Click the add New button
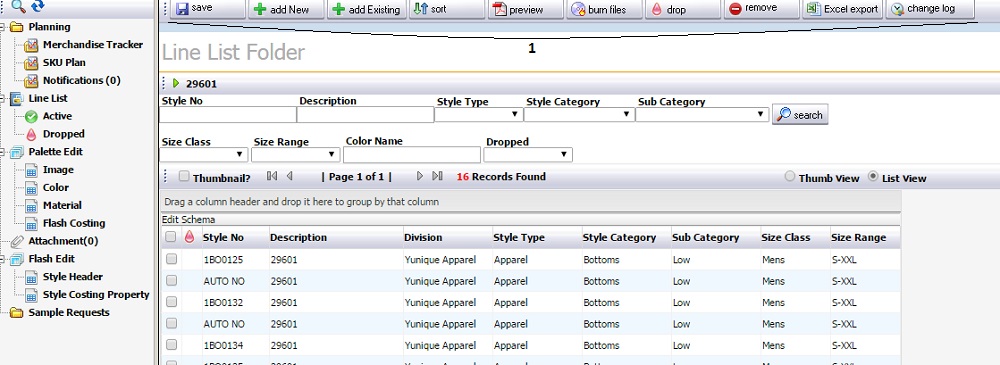This screenshot has width=1000, height=365. (x=286, y=9)
